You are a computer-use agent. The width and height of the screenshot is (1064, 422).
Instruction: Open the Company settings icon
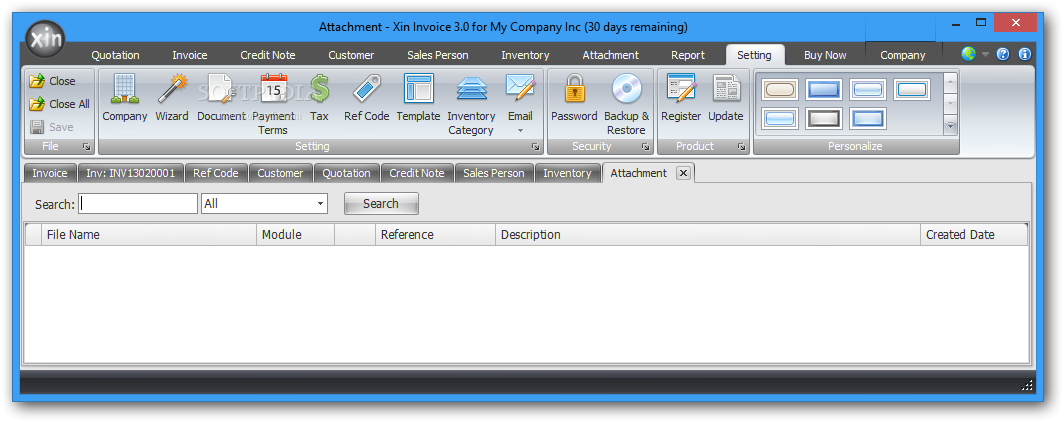[x=125, y=99]
